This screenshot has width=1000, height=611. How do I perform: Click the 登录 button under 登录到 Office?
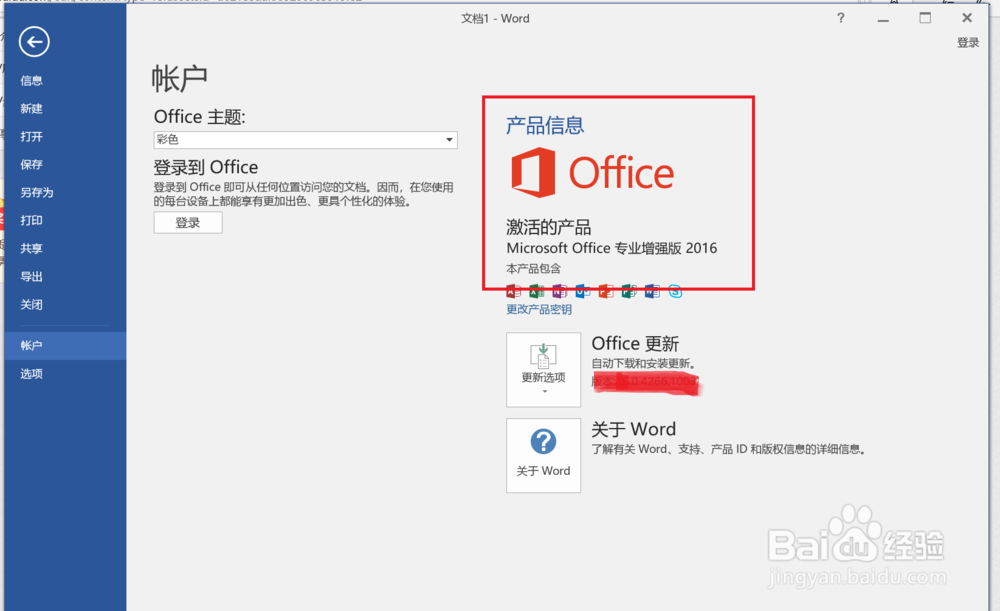[188, 223]
